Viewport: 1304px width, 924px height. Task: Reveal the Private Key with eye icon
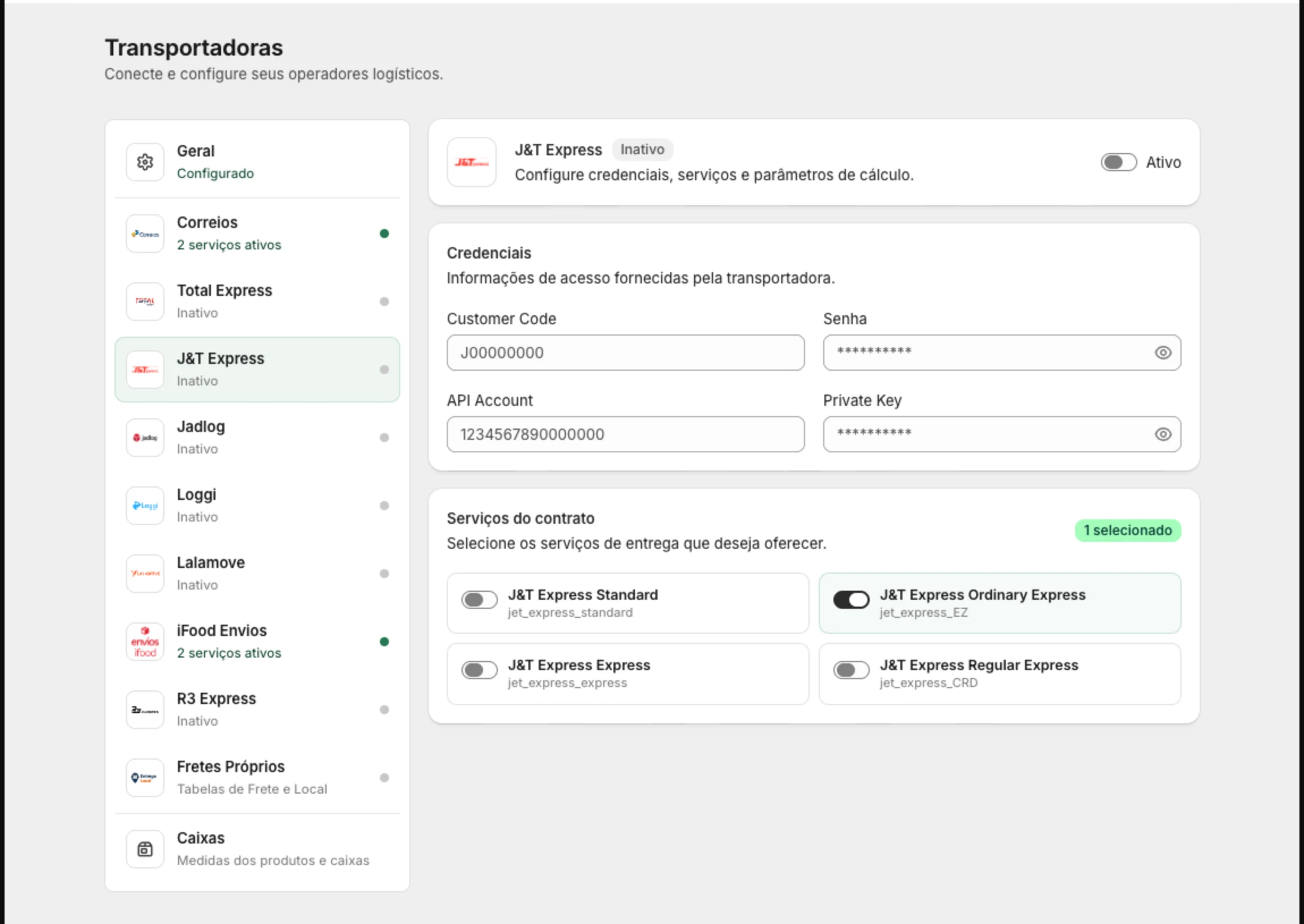(1163, 434)
